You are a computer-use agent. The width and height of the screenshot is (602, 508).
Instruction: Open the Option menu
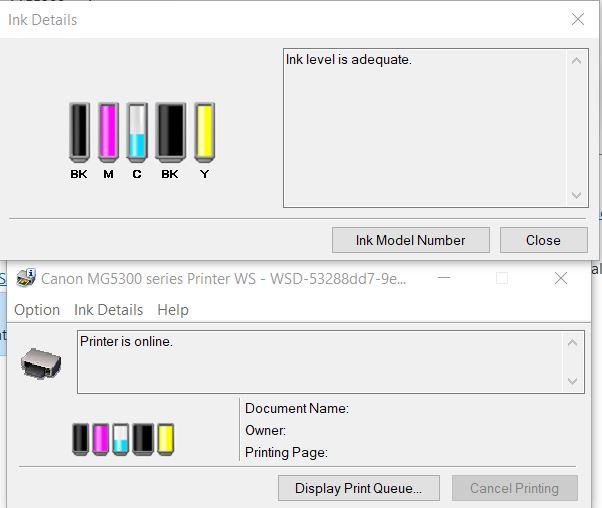point(37,310)
